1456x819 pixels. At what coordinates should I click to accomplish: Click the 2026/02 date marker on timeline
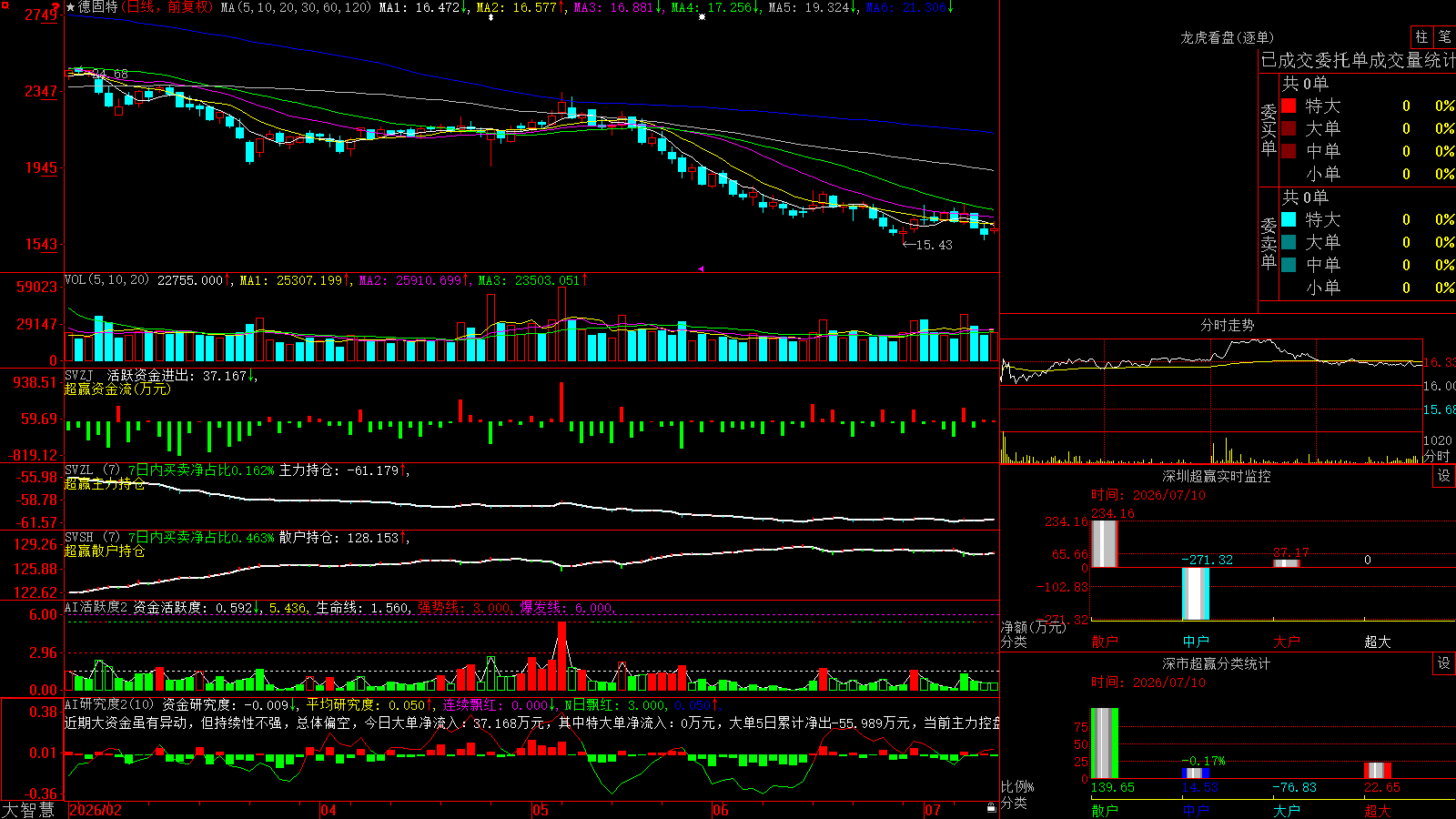[x=96, y=810]
